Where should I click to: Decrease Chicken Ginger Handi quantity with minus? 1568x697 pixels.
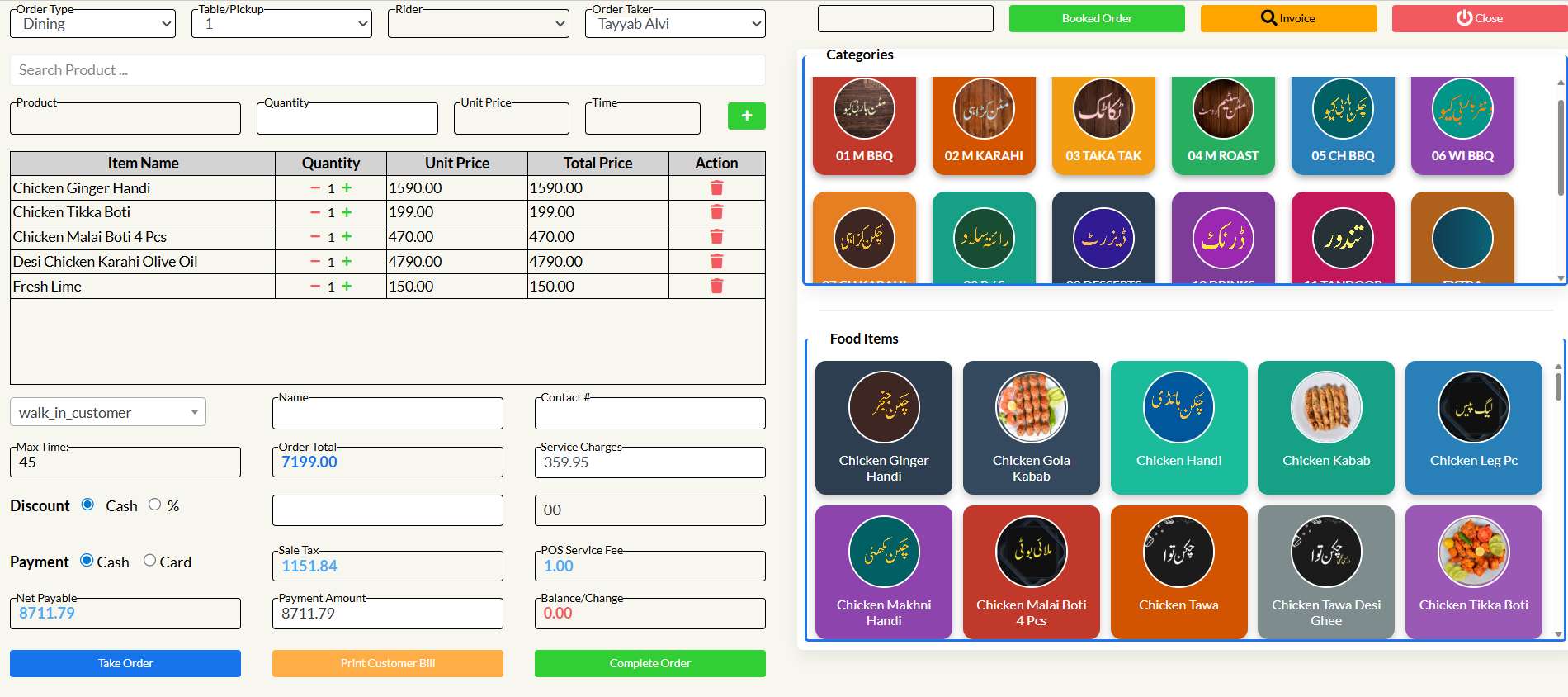(x=315, y=188)
